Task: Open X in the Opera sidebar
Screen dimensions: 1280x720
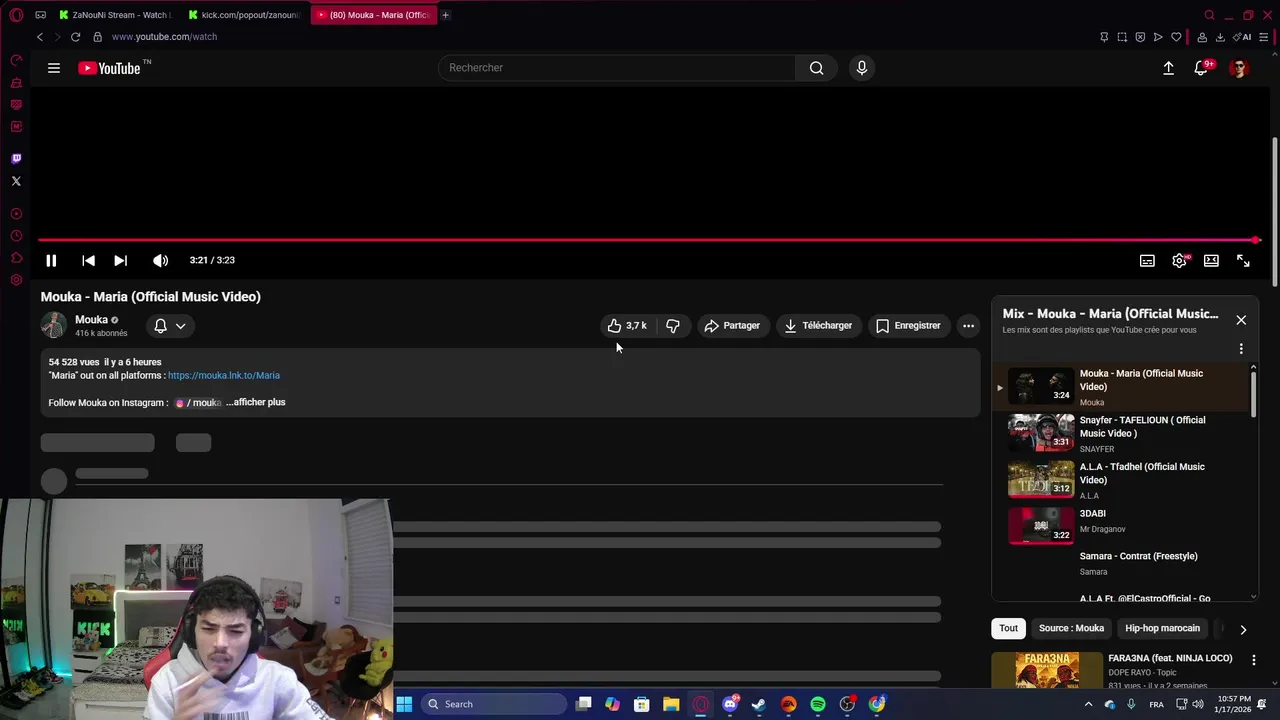Action: [16, 181]
